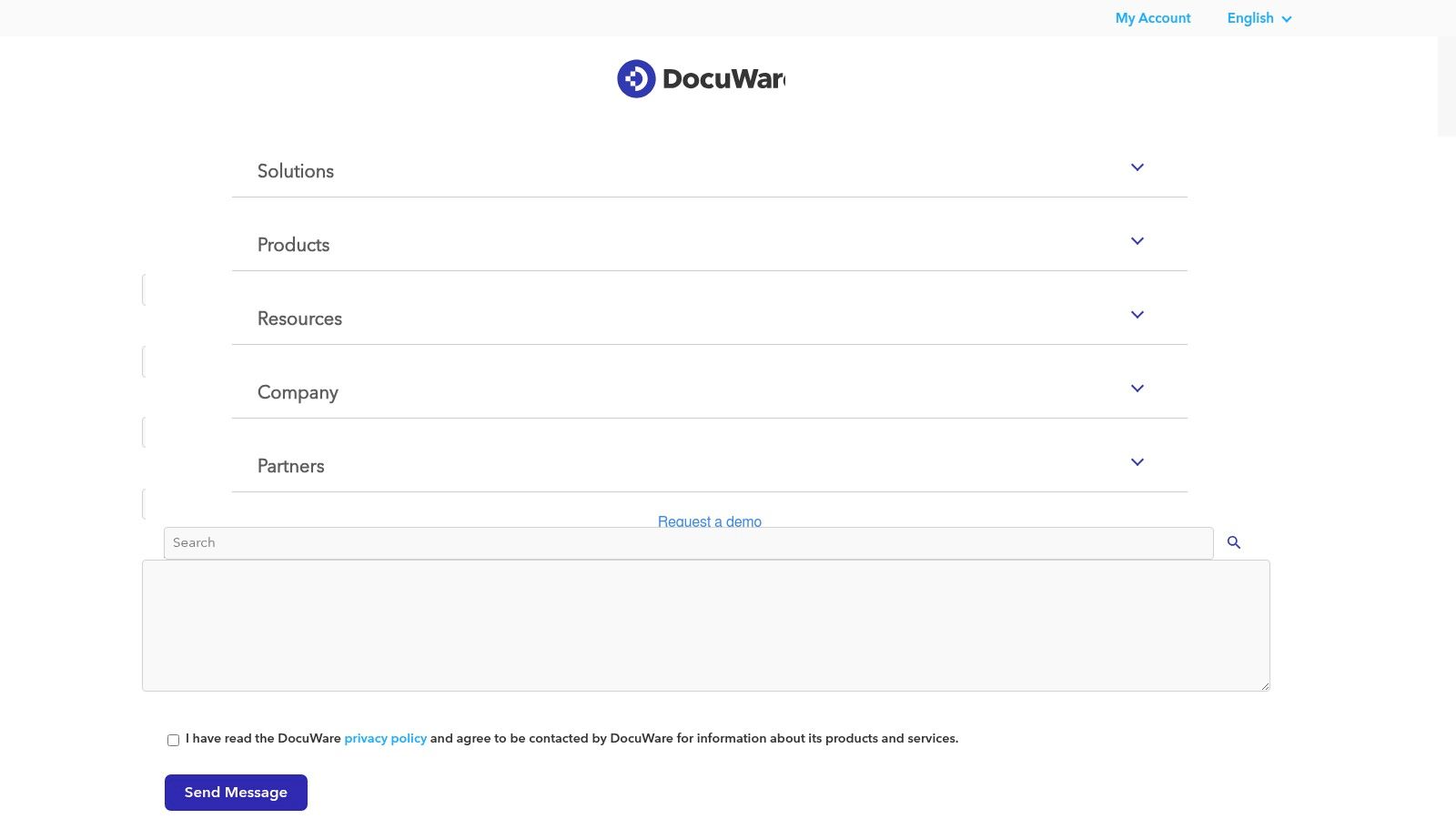Click the Company chevron icon
1456x819 pixels.
click(x=1137, y=389)
